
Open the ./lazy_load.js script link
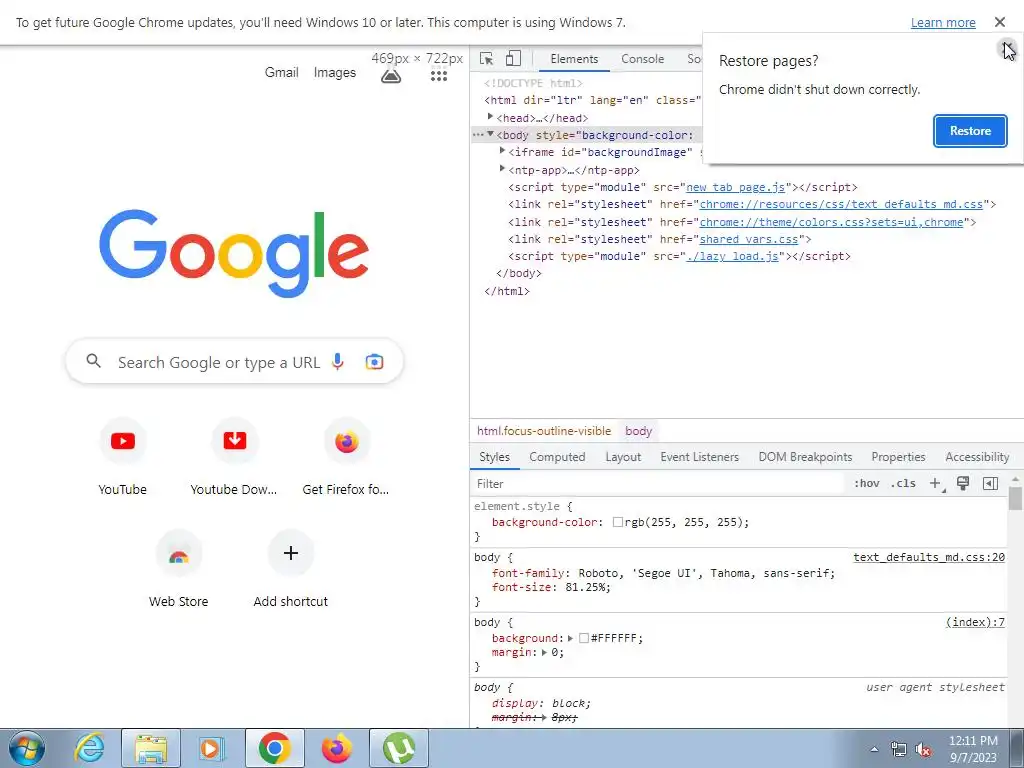pyautogui.click(x=733, y=256)
